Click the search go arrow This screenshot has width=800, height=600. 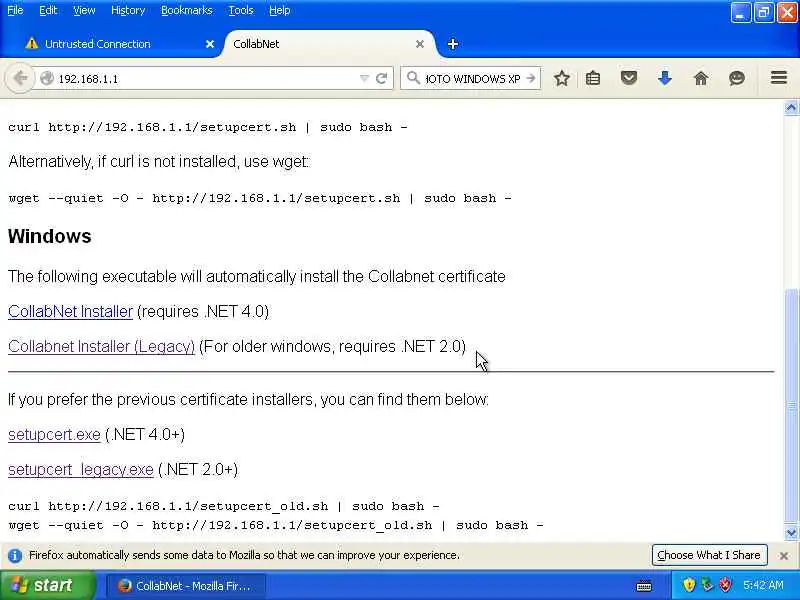click(531, 79)
